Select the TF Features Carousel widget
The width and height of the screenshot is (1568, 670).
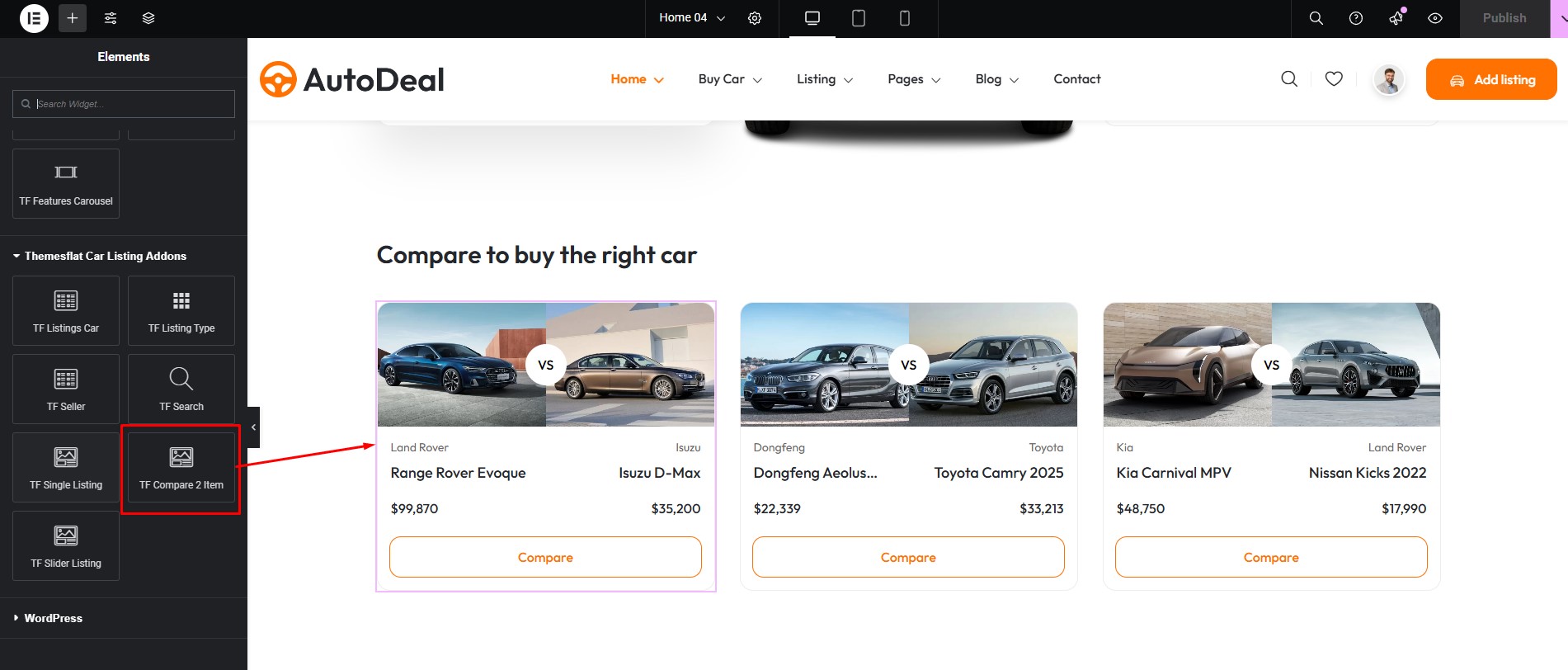66,183
